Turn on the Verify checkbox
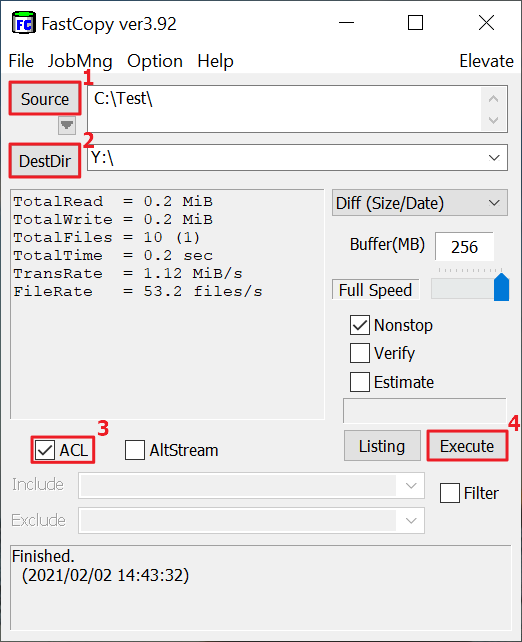The width and height of the screenshot is (522, 642). pos(360,353)
